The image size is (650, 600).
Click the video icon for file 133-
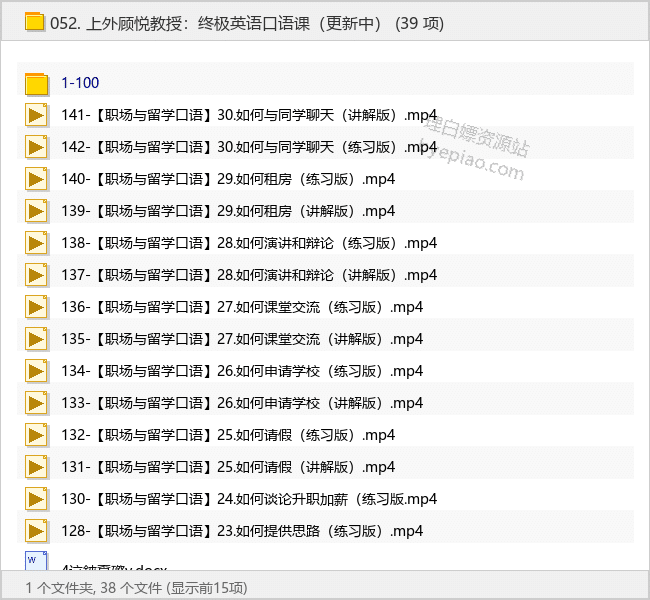(36, 403)
